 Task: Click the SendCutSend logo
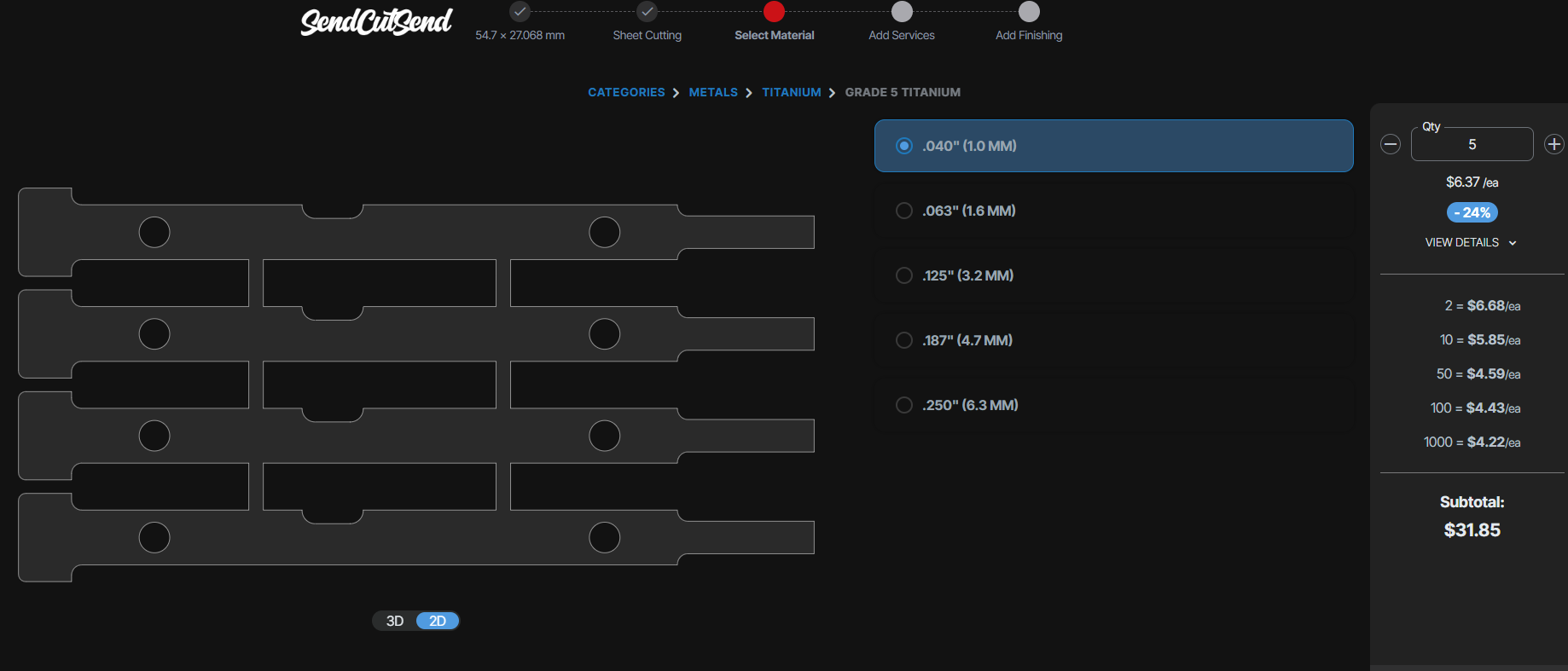click(x=376, y=22)
